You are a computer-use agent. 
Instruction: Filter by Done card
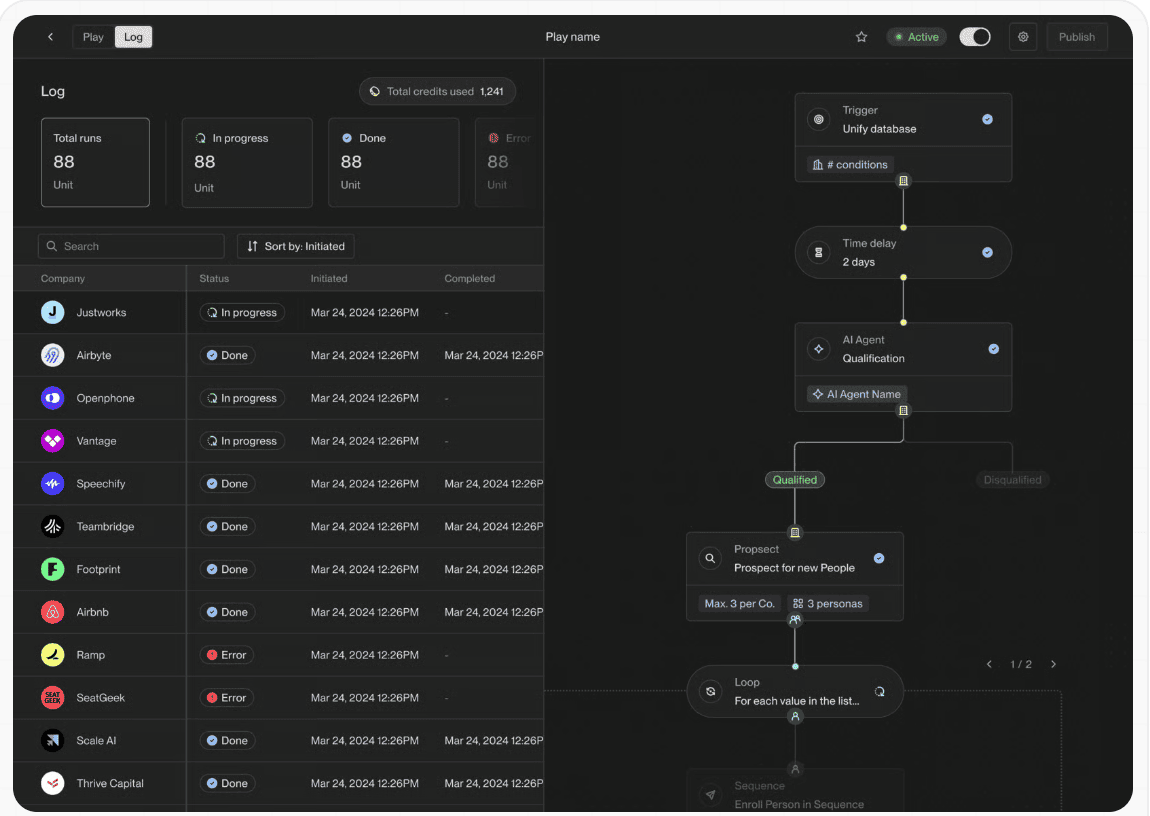[394, 162]
